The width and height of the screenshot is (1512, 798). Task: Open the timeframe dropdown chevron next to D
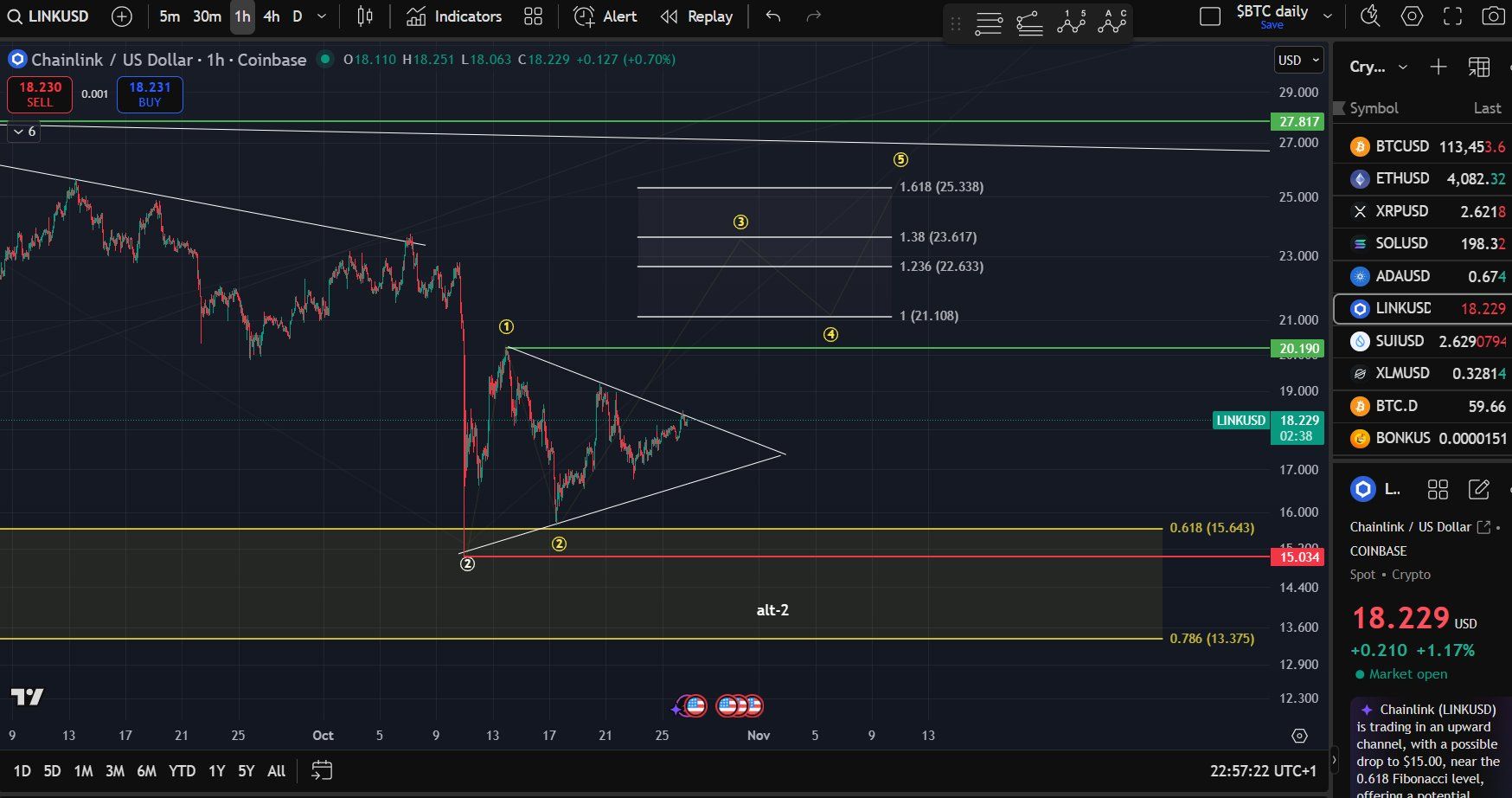click(320, 16)
